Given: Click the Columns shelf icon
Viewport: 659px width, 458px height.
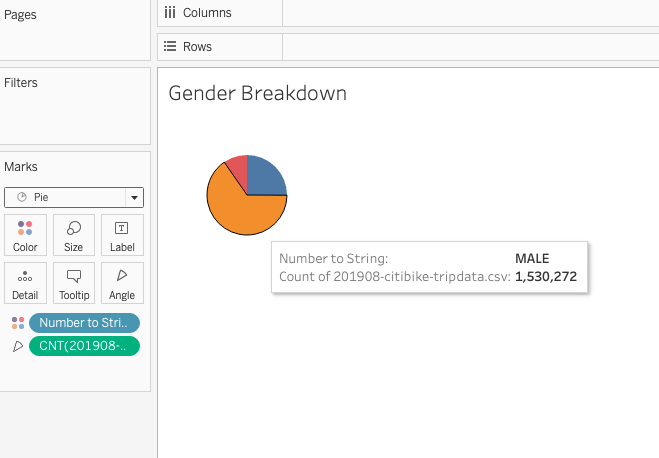Looking at the screenshot, I should pyautogui.click(x=170, y=13).
